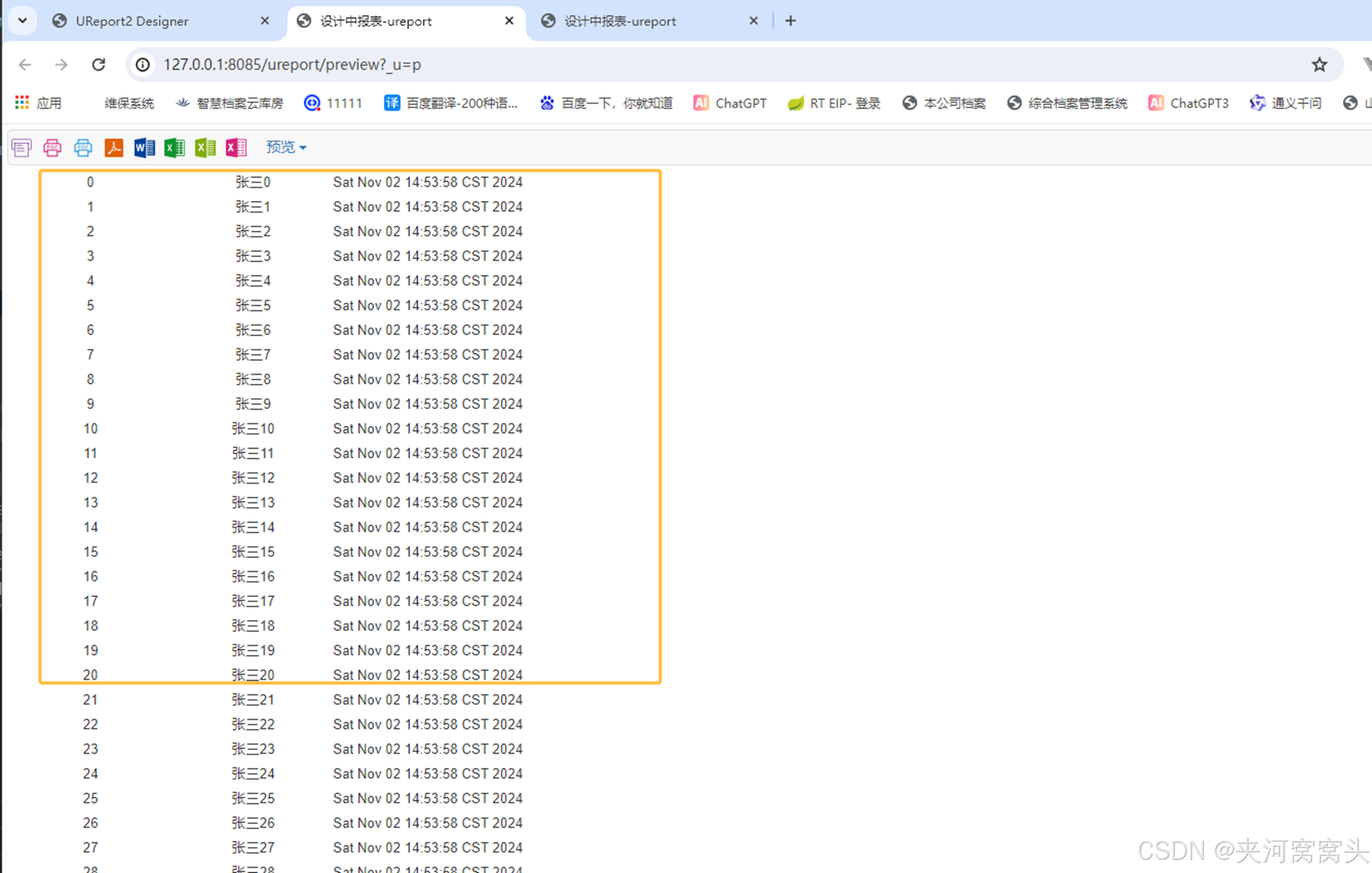Open the 预览 dropdown menu
This screenshot has height=873, width=1372.
click(x=286, y=147)
